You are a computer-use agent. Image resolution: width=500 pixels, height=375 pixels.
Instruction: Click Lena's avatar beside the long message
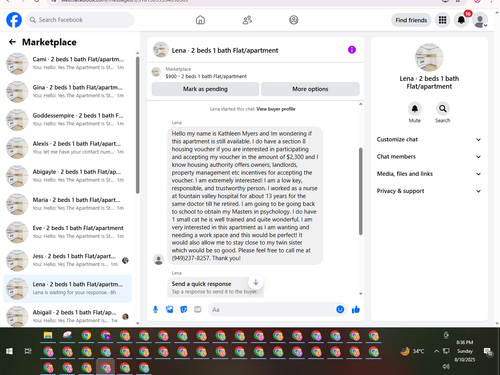[158, 260]
